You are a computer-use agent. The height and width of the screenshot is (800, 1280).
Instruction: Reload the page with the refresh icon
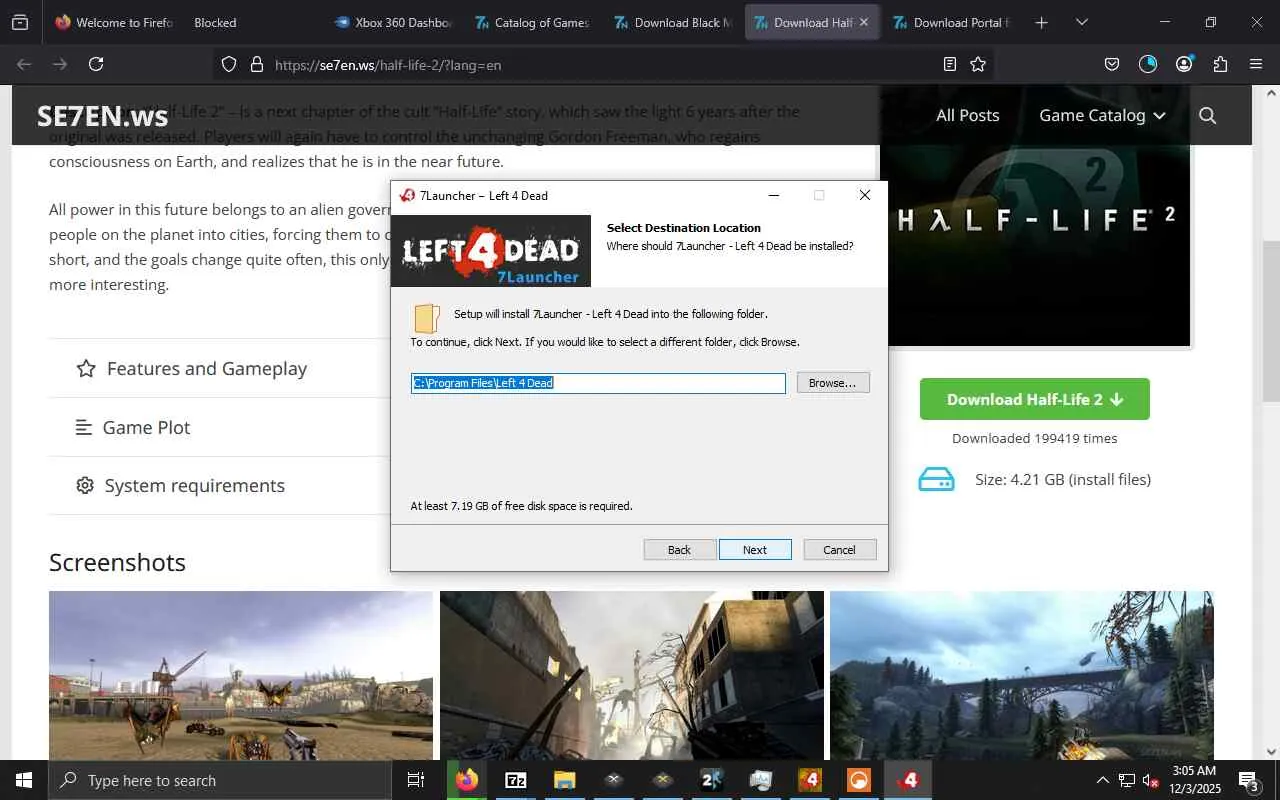point(96,64)
